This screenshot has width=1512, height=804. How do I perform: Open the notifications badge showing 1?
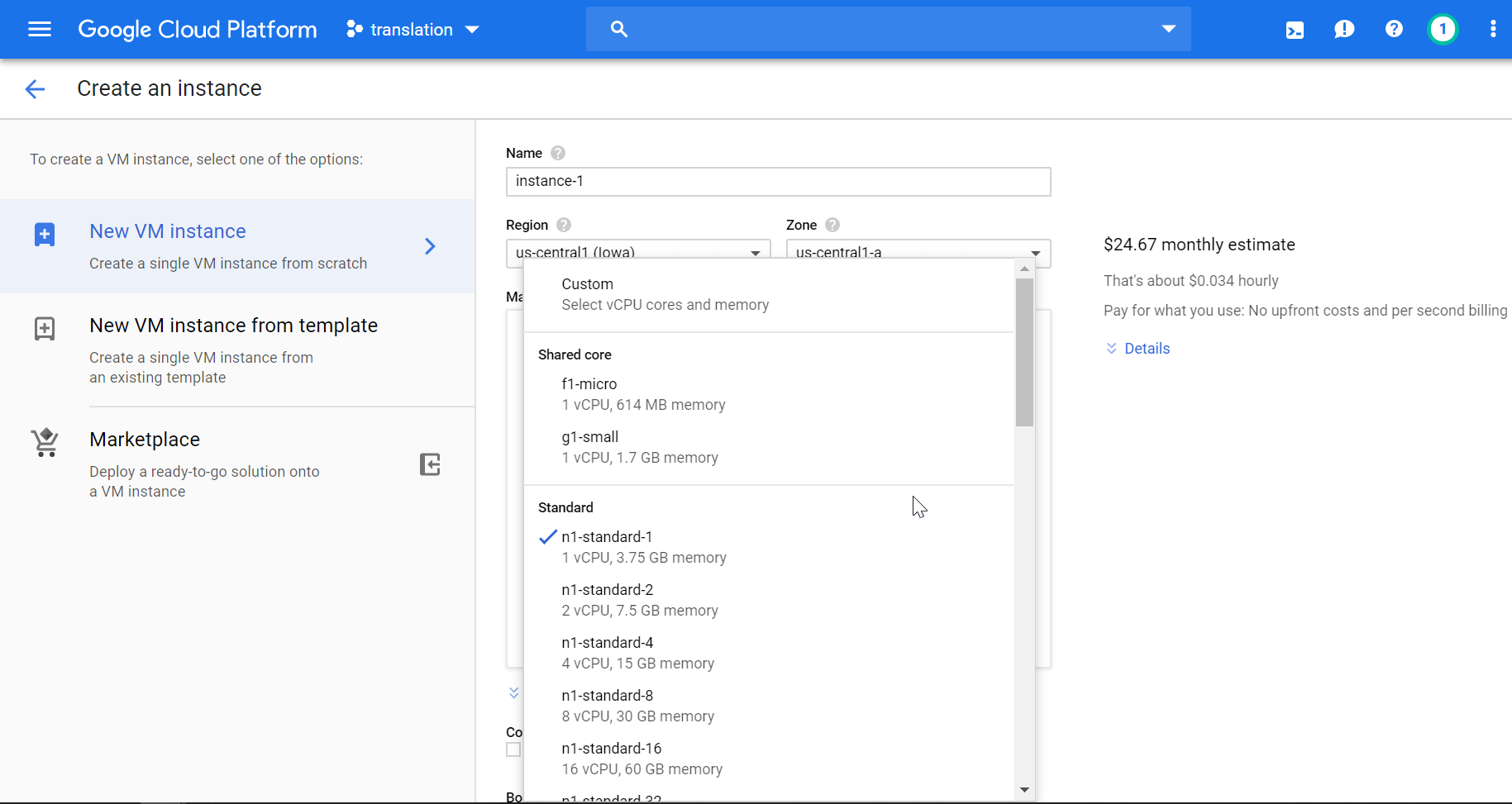tap(1443, 30)
